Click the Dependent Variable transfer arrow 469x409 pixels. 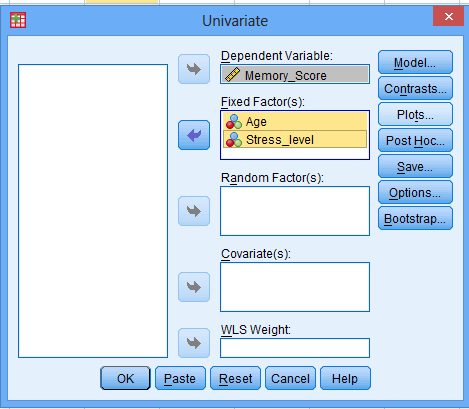coord(194,69)
